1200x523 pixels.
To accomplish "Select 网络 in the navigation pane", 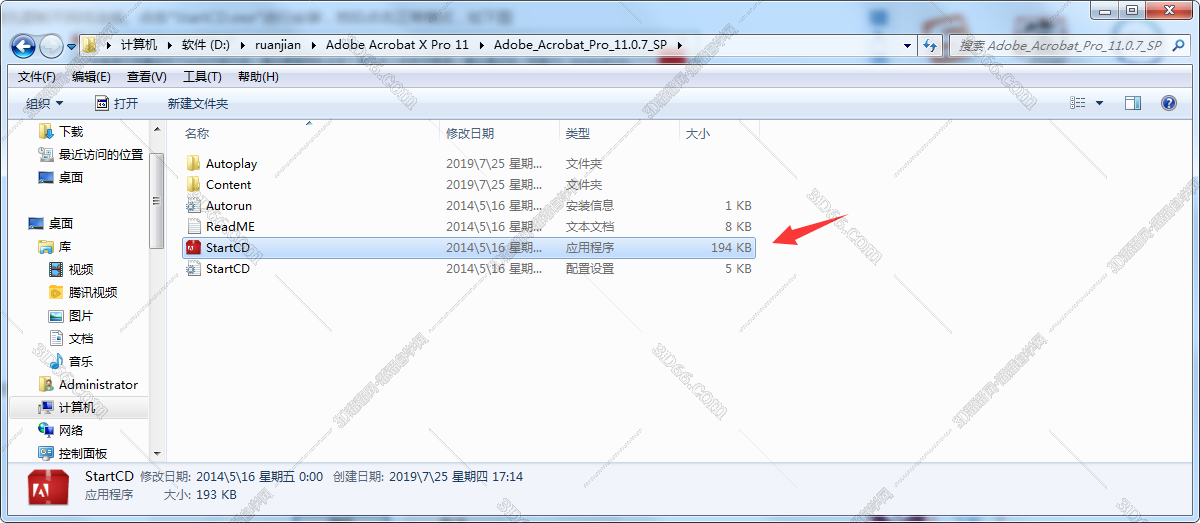I will pyautogui.click(x=71, y=430).
